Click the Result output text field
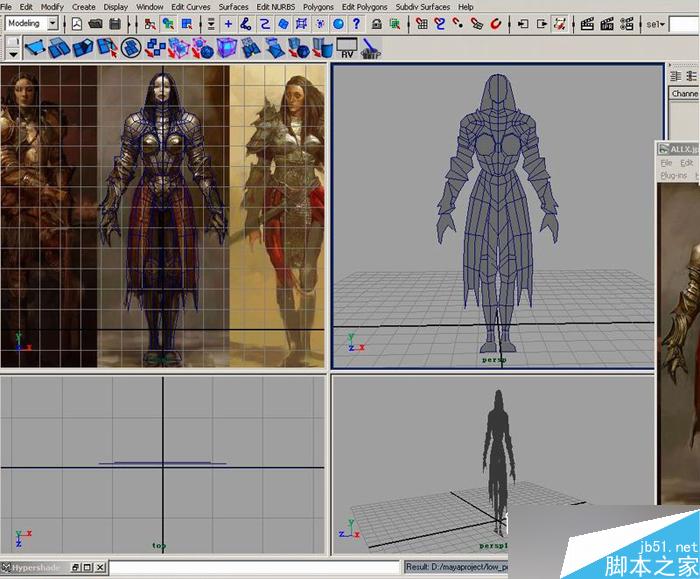 click(x=456, y=567)
